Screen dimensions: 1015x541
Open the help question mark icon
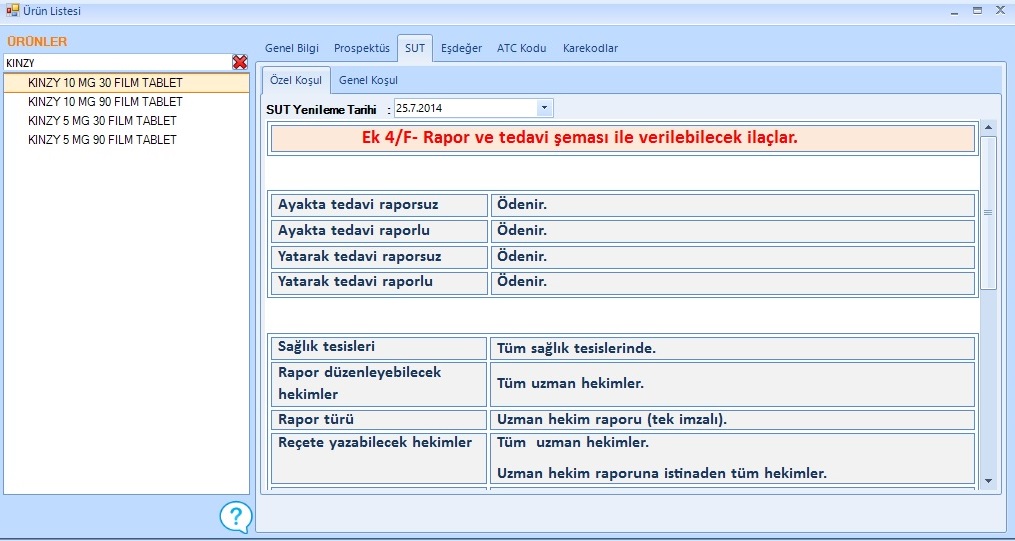[x=235, y=516]
